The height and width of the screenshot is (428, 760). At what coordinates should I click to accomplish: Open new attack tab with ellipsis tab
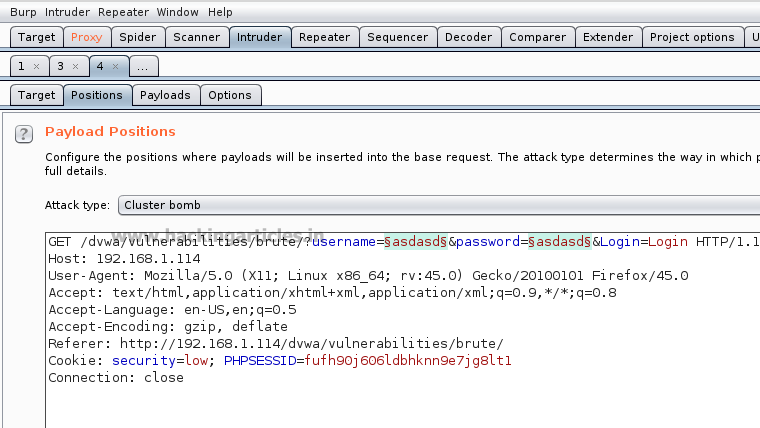(x=143, y=66)
